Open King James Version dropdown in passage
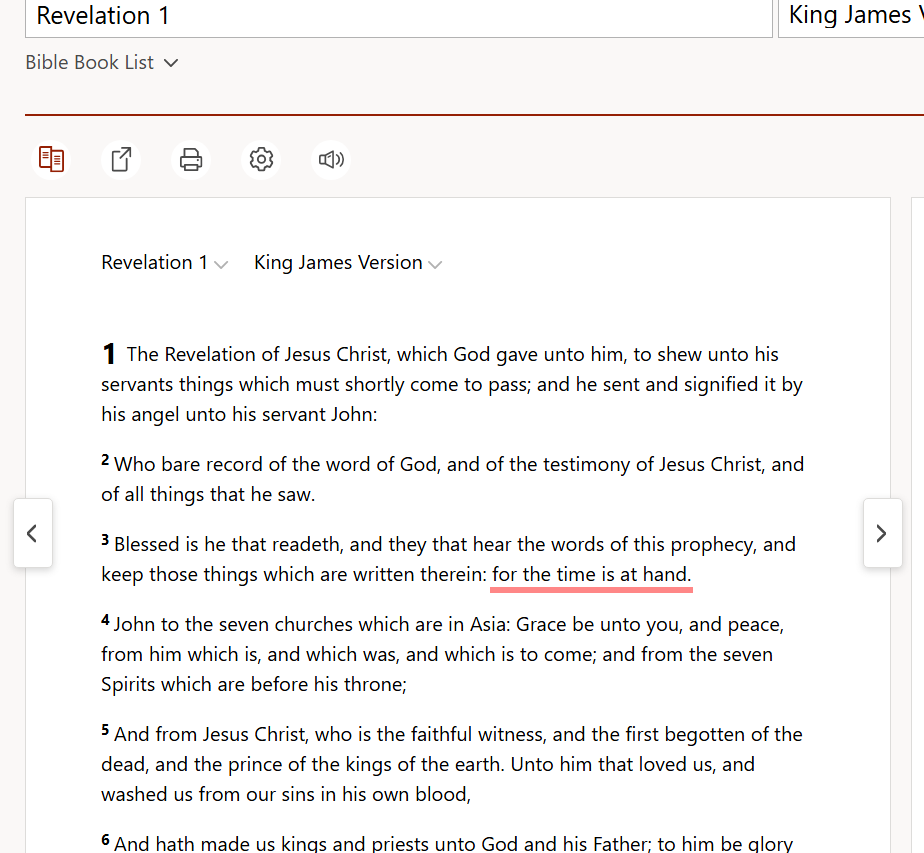924x853 pixels. click(347, 263)
